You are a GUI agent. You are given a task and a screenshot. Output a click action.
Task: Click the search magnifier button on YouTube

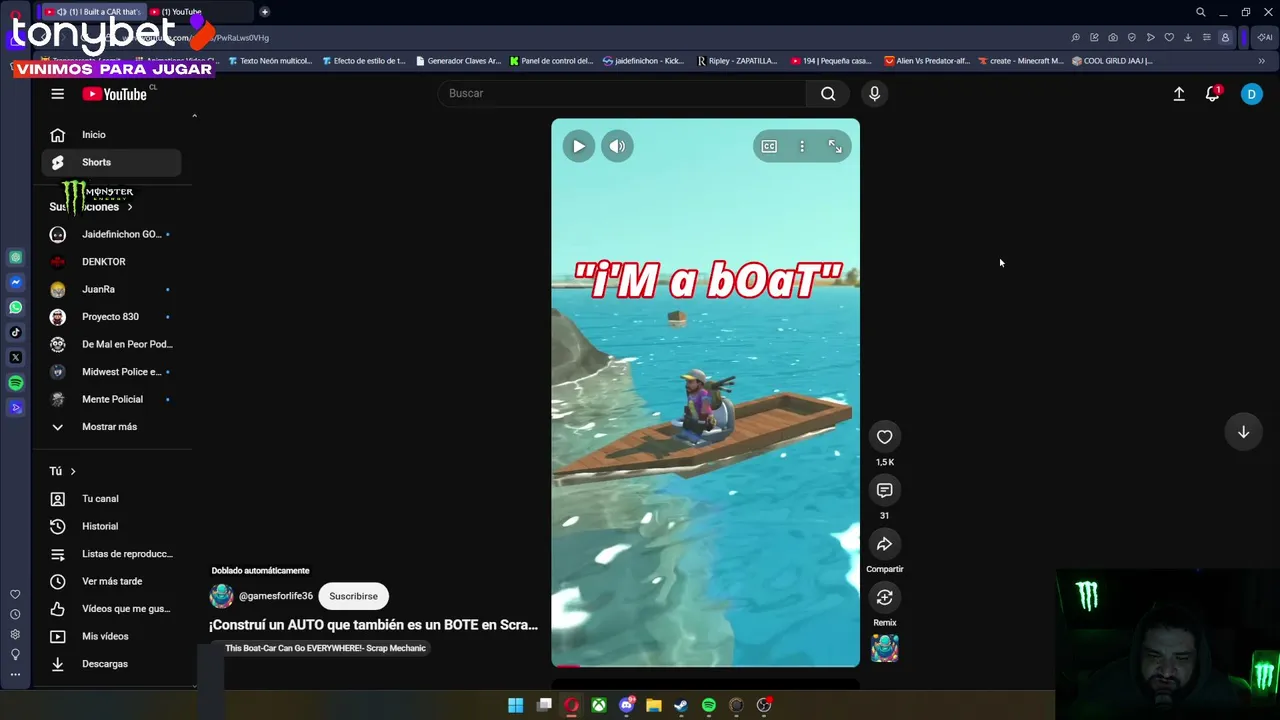tap(828, 94)
